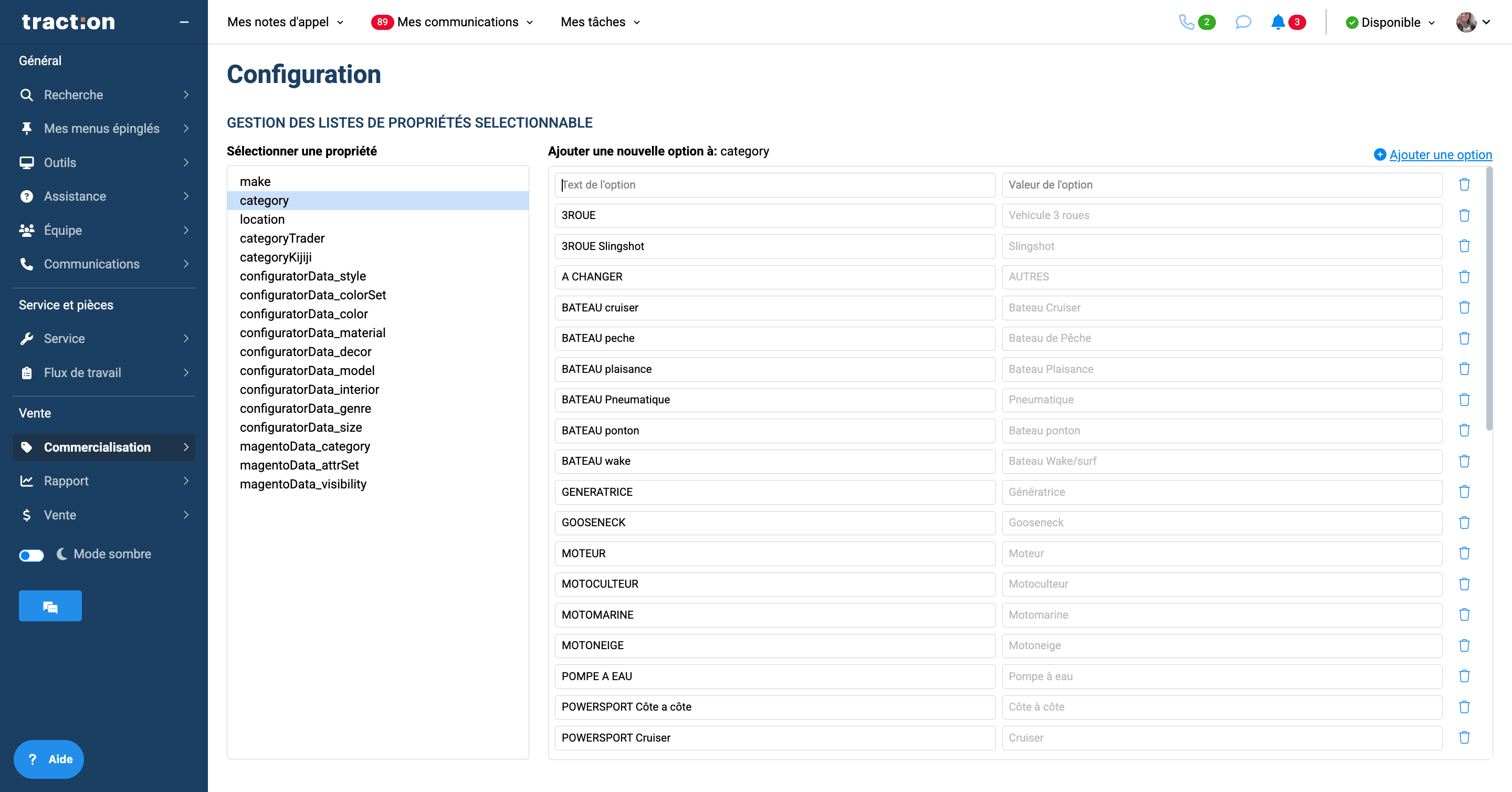Select the categoryKijiji property

[378, 257]
